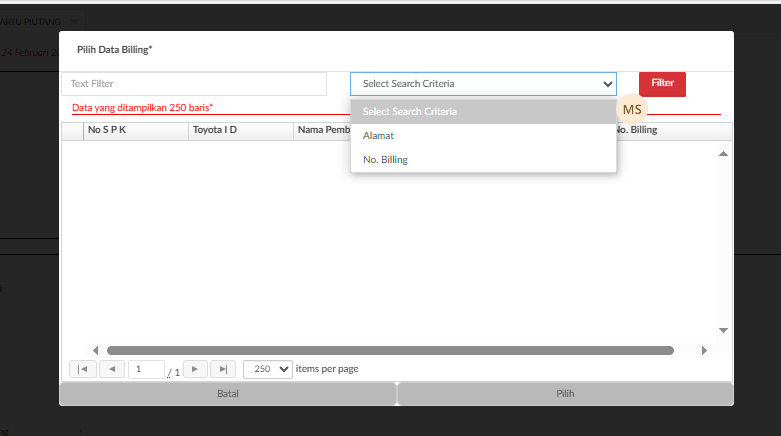781x436 pixels.
Task: Choose Alamat from the criteria list
Action: (x=483, y=136)
